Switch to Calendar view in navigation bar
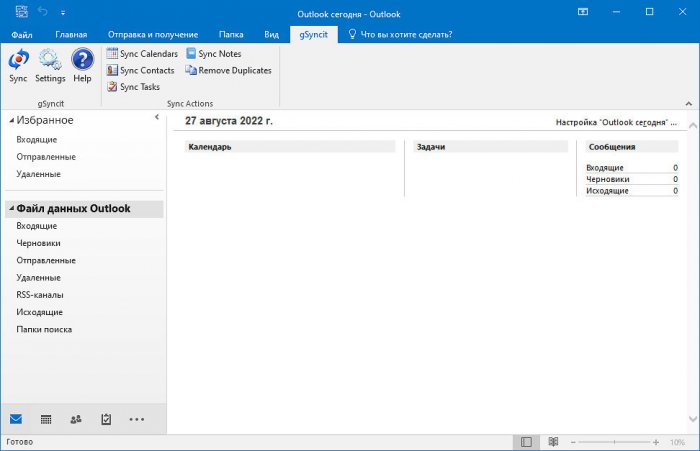700x451 pixels. point(46,419)
